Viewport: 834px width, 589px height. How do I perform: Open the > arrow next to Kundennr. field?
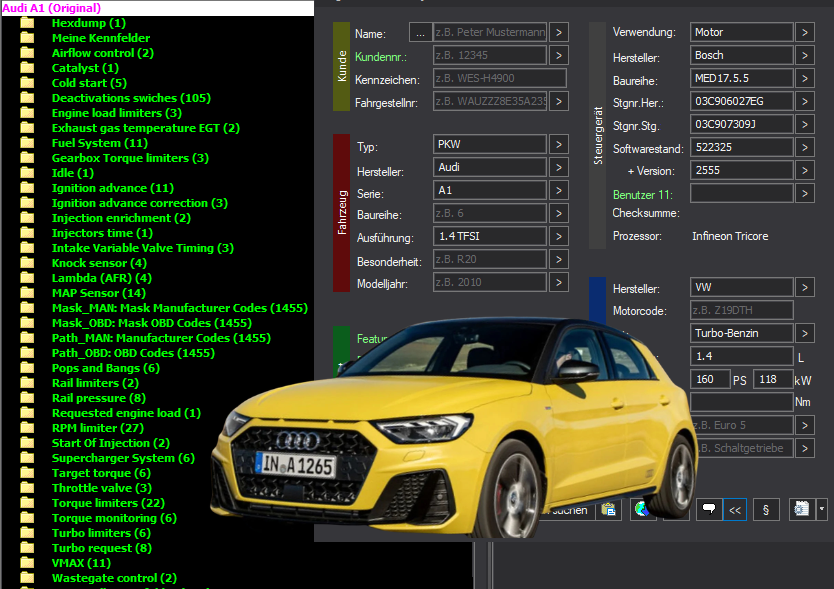point(558,55)
